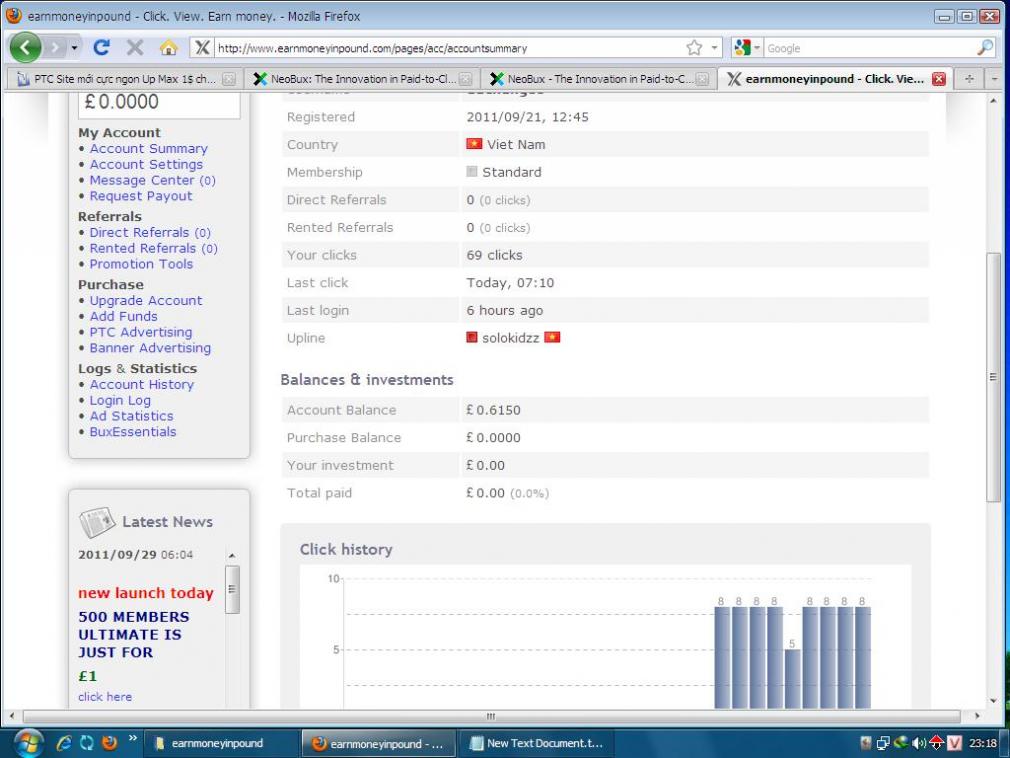Image resolution: width=1010 pixels, height=758 pixels.
Task: Follow the 'click here' news link
Action: [x=105, y=696]
